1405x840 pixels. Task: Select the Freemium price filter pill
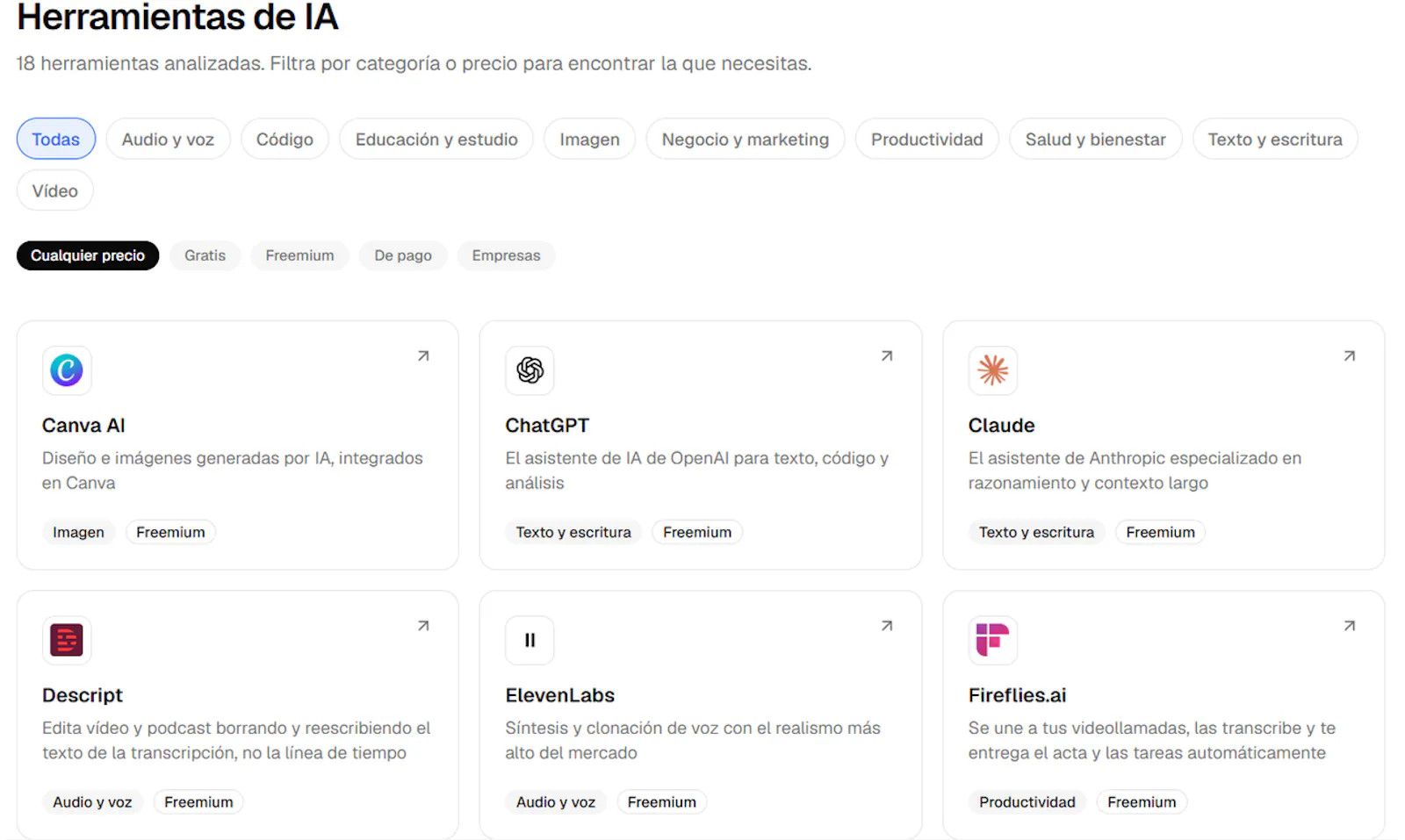tap(299, 255)
